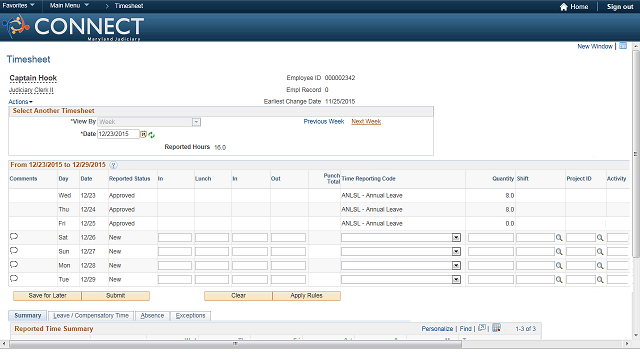Switch to the Leave / Compensatory Time tab
Image resolution: width=640 pixels, height=360 pixels.
point(91,316)
